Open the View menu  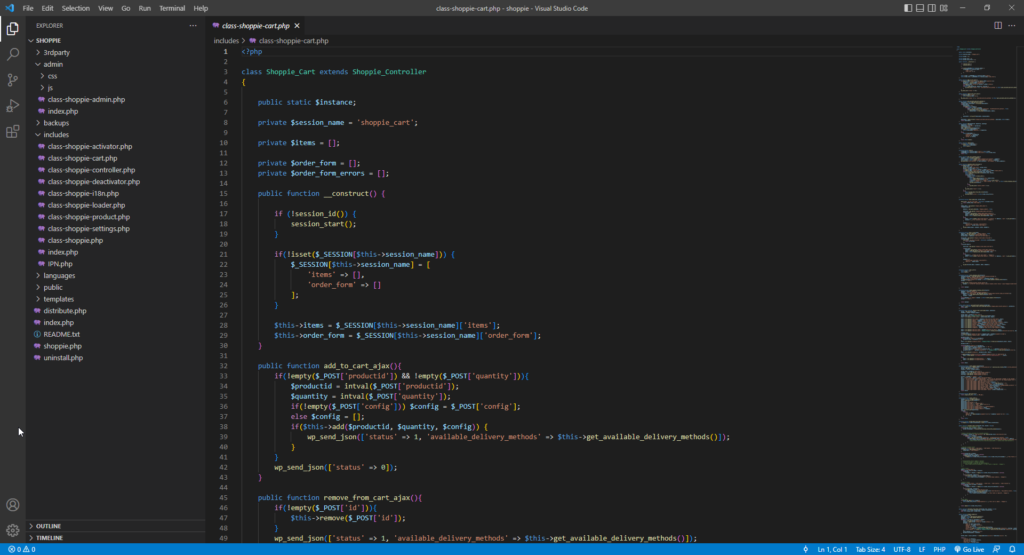click(x=105, y=8)
